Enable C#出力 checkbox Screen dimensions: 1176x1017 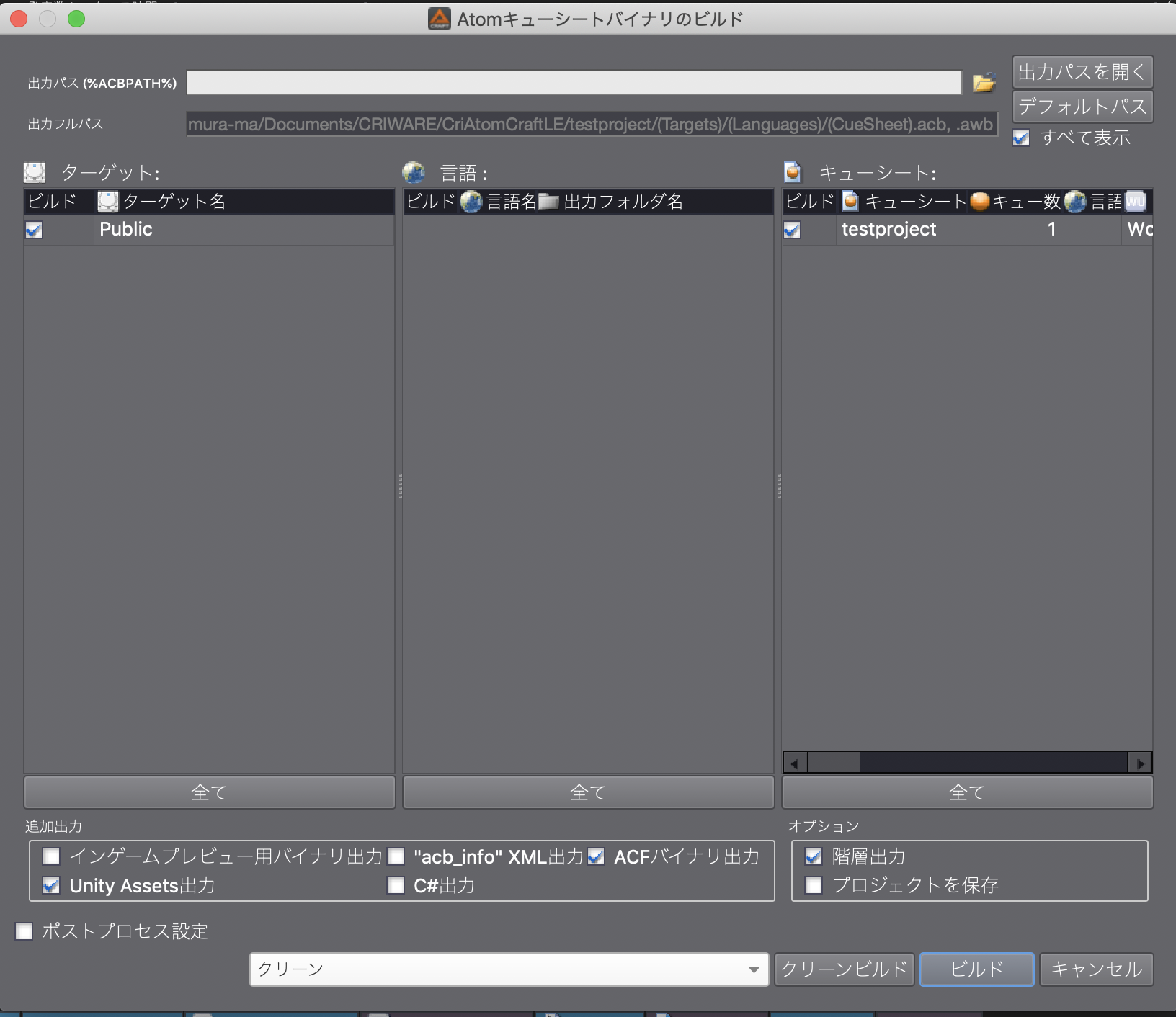pos(396,885)
